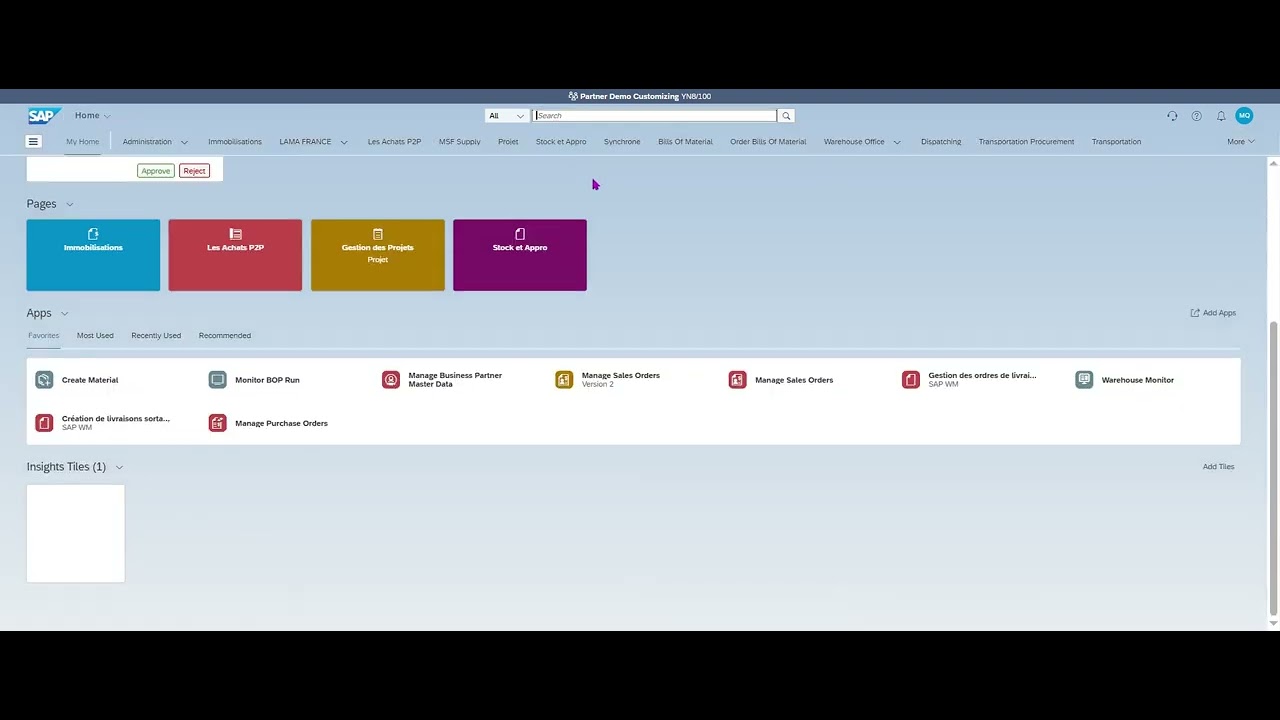Viewport: 1280px width, 720px height.
Task: Open the Synchrone navigation item
Action: 622,142
